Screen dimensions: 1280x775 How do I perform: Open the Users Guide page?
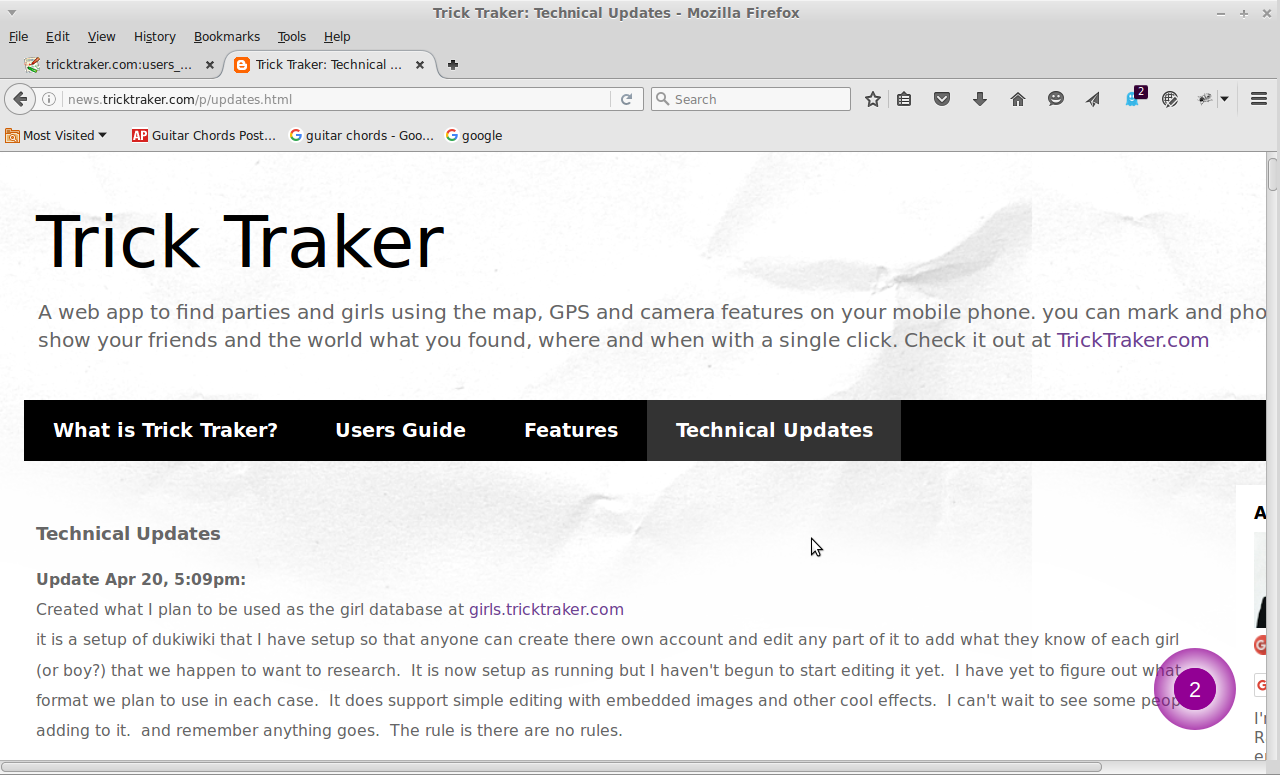(400, 430)
